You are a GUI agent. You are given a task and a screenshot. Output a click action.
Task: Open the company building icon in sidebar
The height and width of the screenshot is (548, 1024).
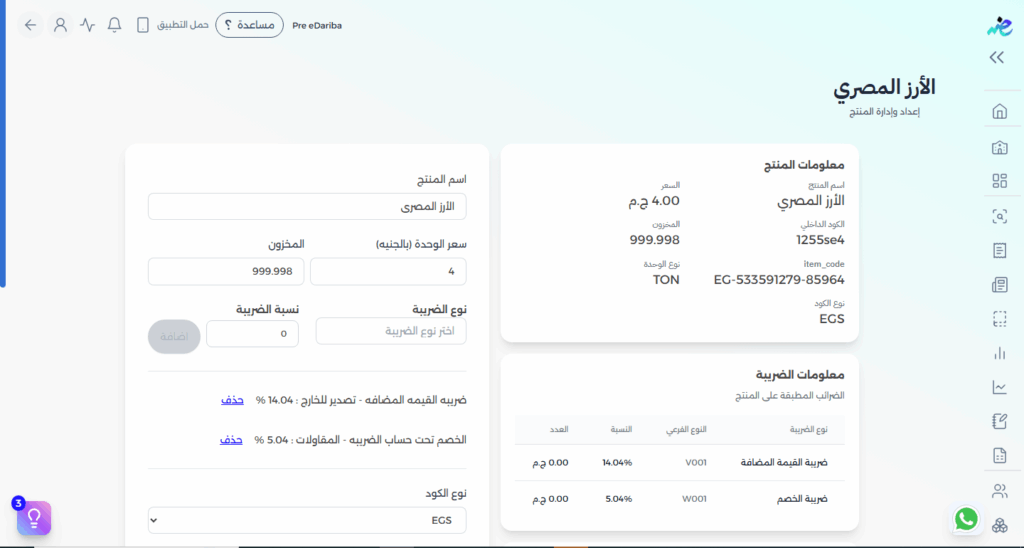[1000, 147]
